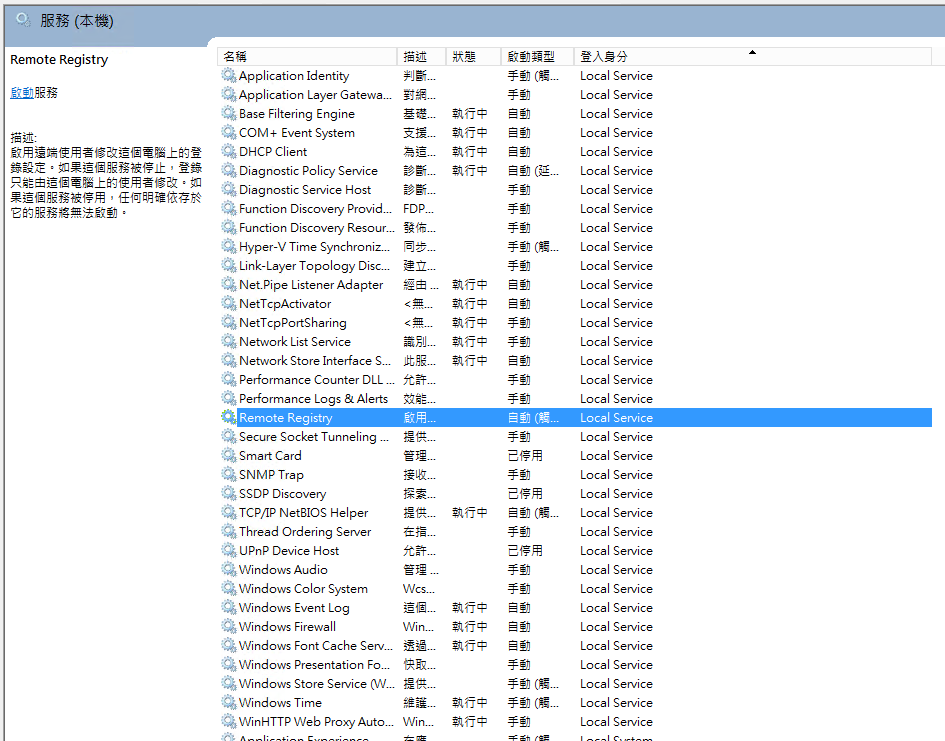Click the gear icon beside COM+ Event System
This screenshot has width=945, height=741.
(x=228, y=133)
